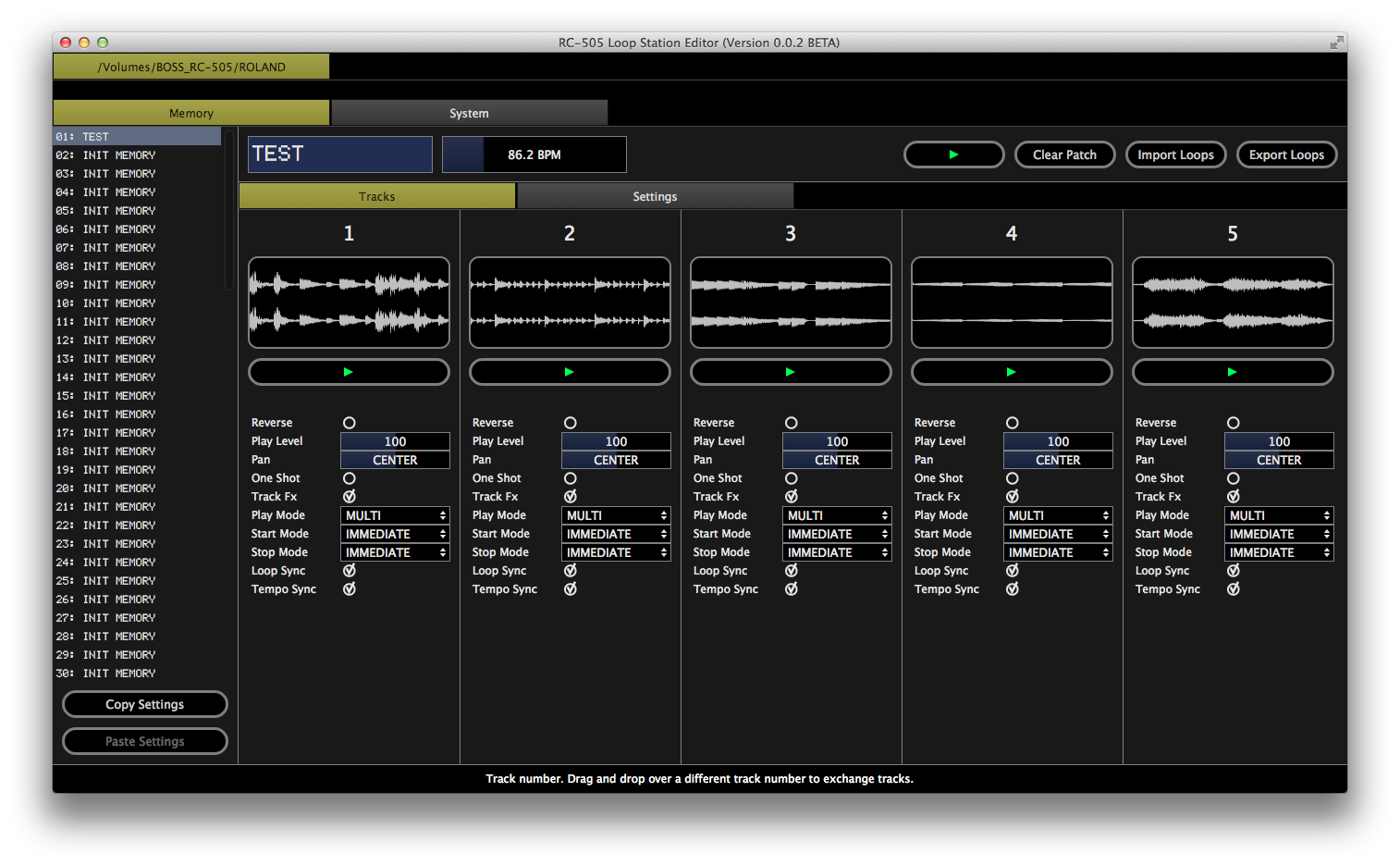The image size is (1400, 866).
Task: Adjust Pan slider on track 5
Action: point(1279,460)
